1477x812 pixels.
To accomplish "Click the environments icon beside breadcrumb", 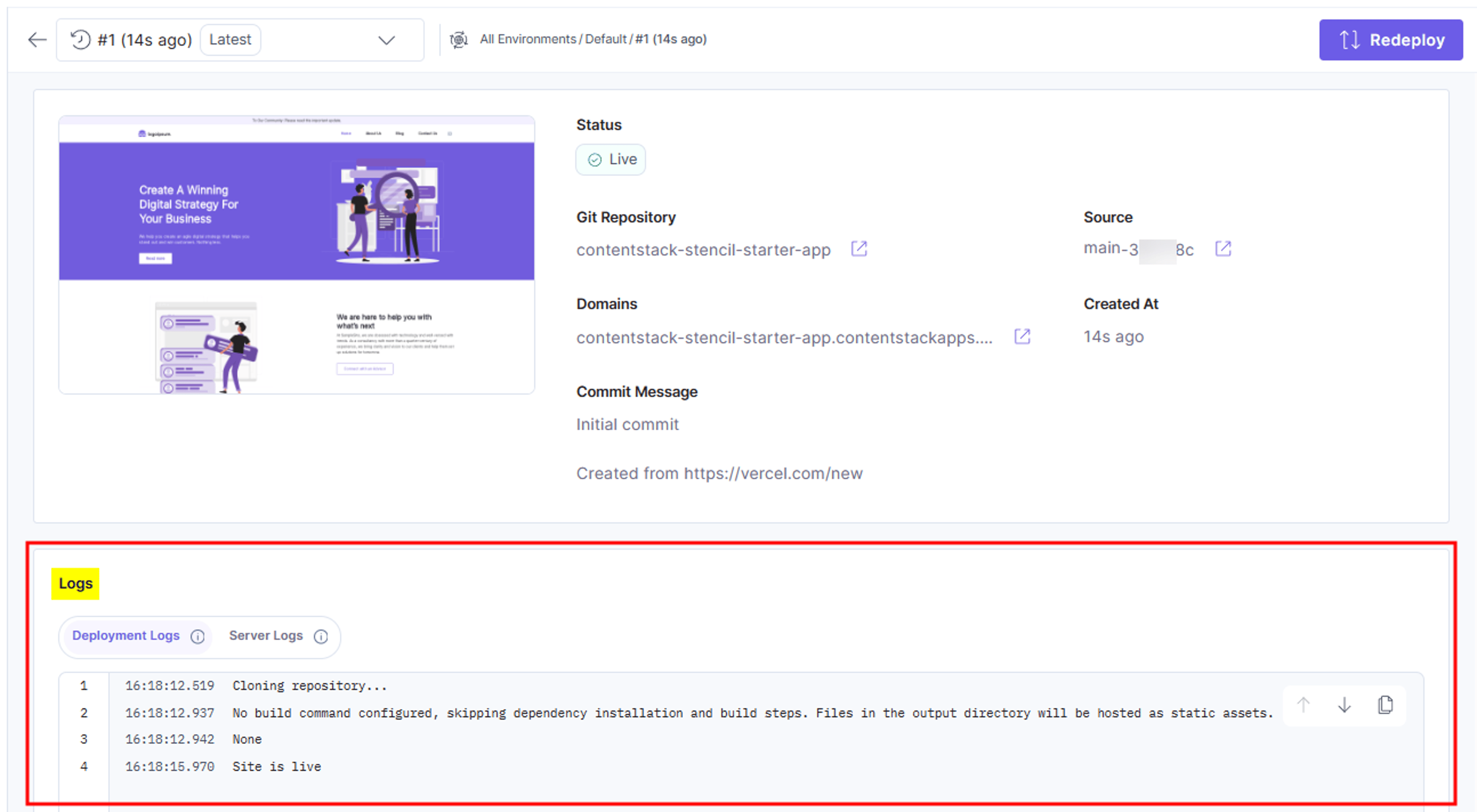I will click(459, 40).
